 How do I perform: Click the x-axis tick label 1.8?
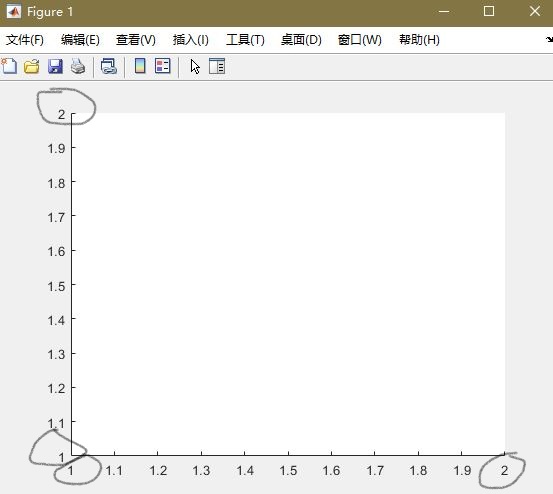(x=418, y=471)
